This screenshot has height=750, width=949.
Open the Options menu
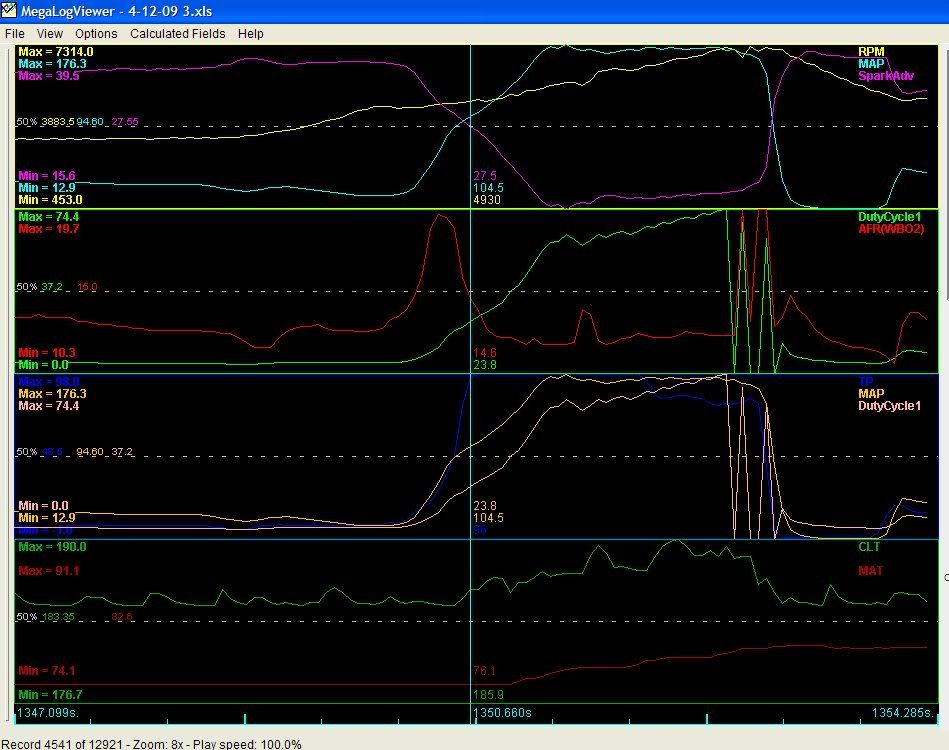96,34
